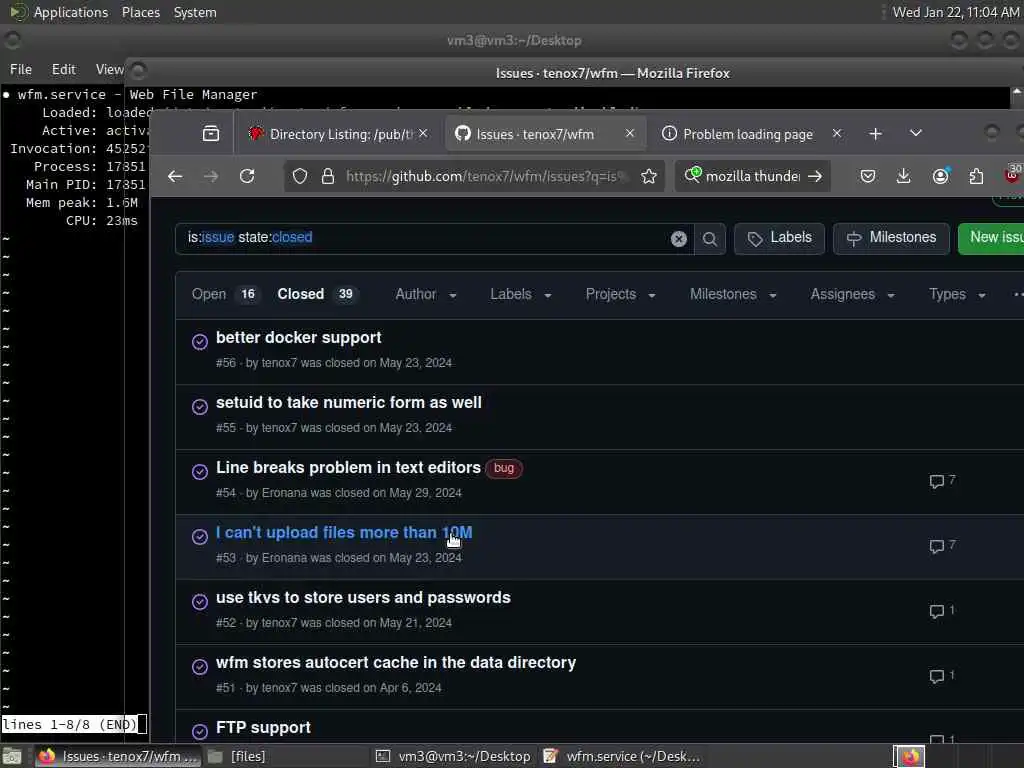Open the Firefox downloads panel
Viewport: 1024px width, 768px height.
(904, 176)
